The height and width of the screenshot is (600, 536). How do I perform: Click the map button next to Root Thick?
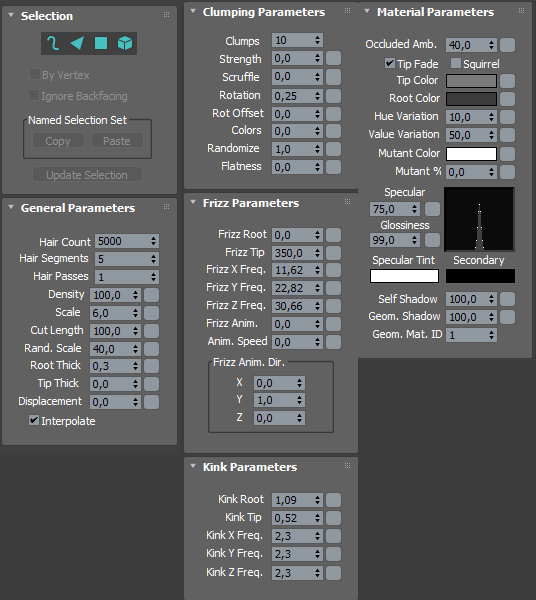point(152,366)
